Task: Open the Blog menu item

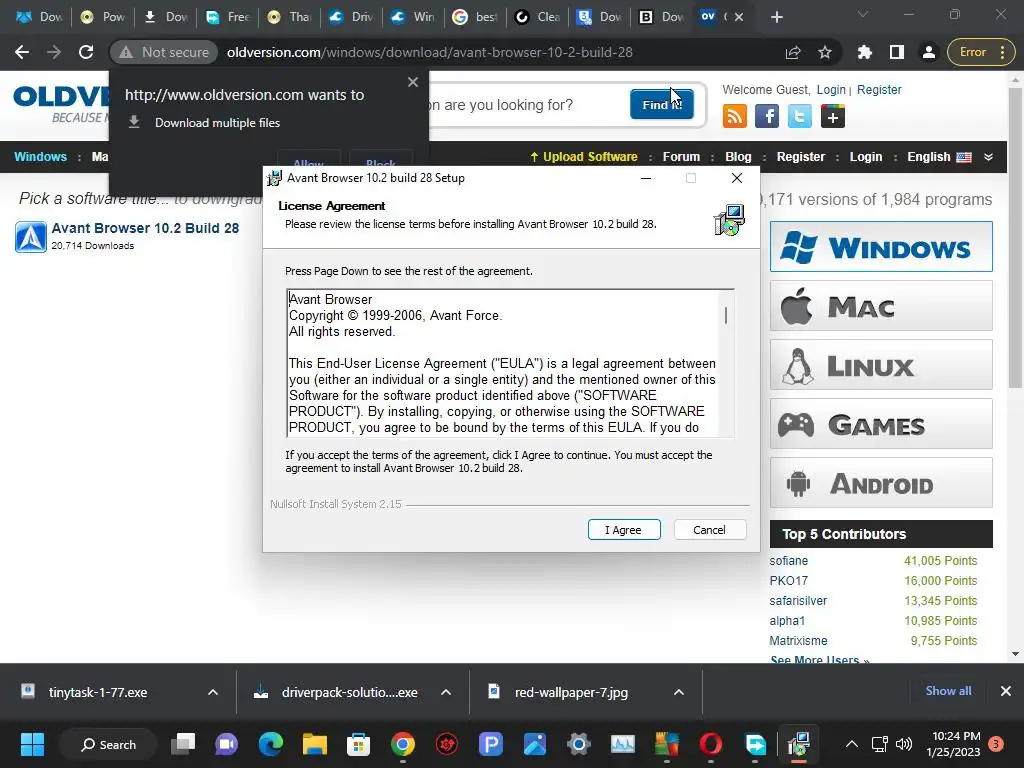Action: click(738, 157)
